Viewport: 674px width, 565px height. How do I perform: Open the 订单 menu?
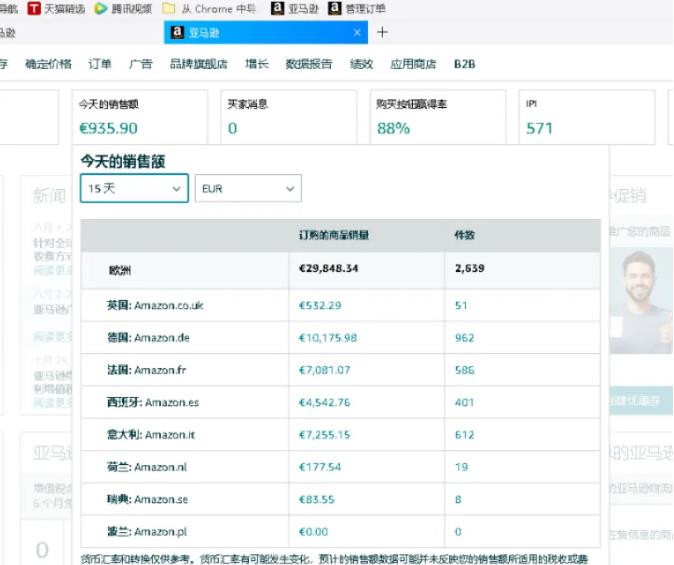(x=100, y=64)
